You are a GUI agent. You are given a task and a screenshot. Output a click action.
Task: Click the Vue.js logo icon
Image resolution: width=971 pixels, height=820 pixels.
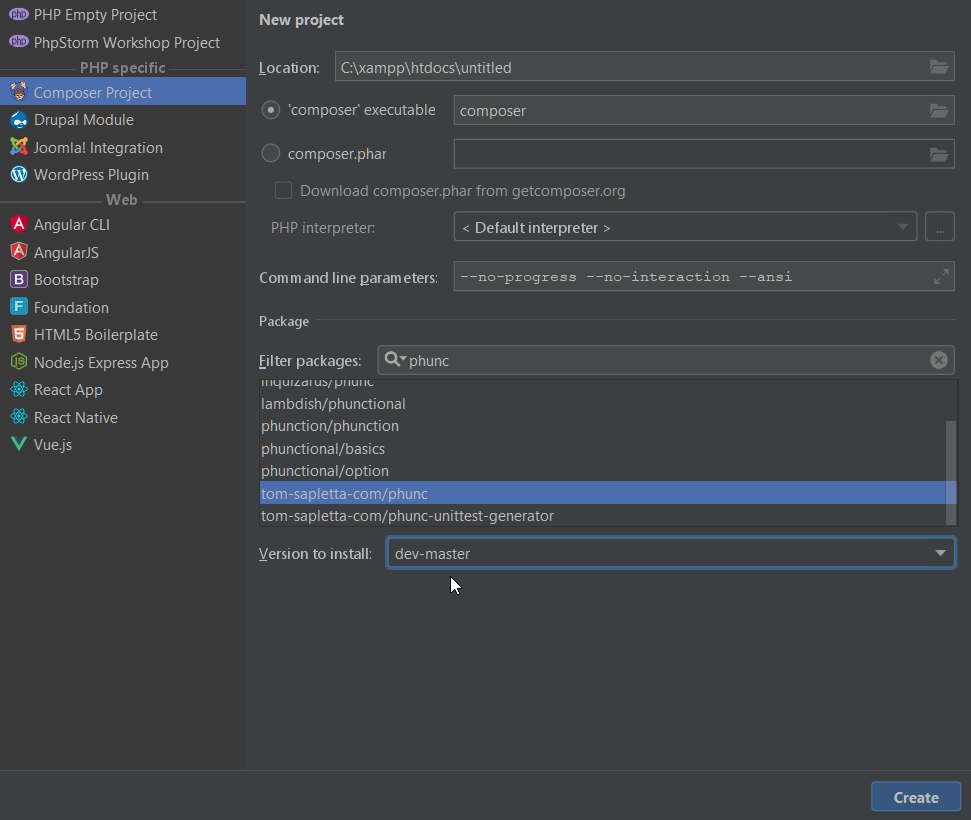[19, 444]
